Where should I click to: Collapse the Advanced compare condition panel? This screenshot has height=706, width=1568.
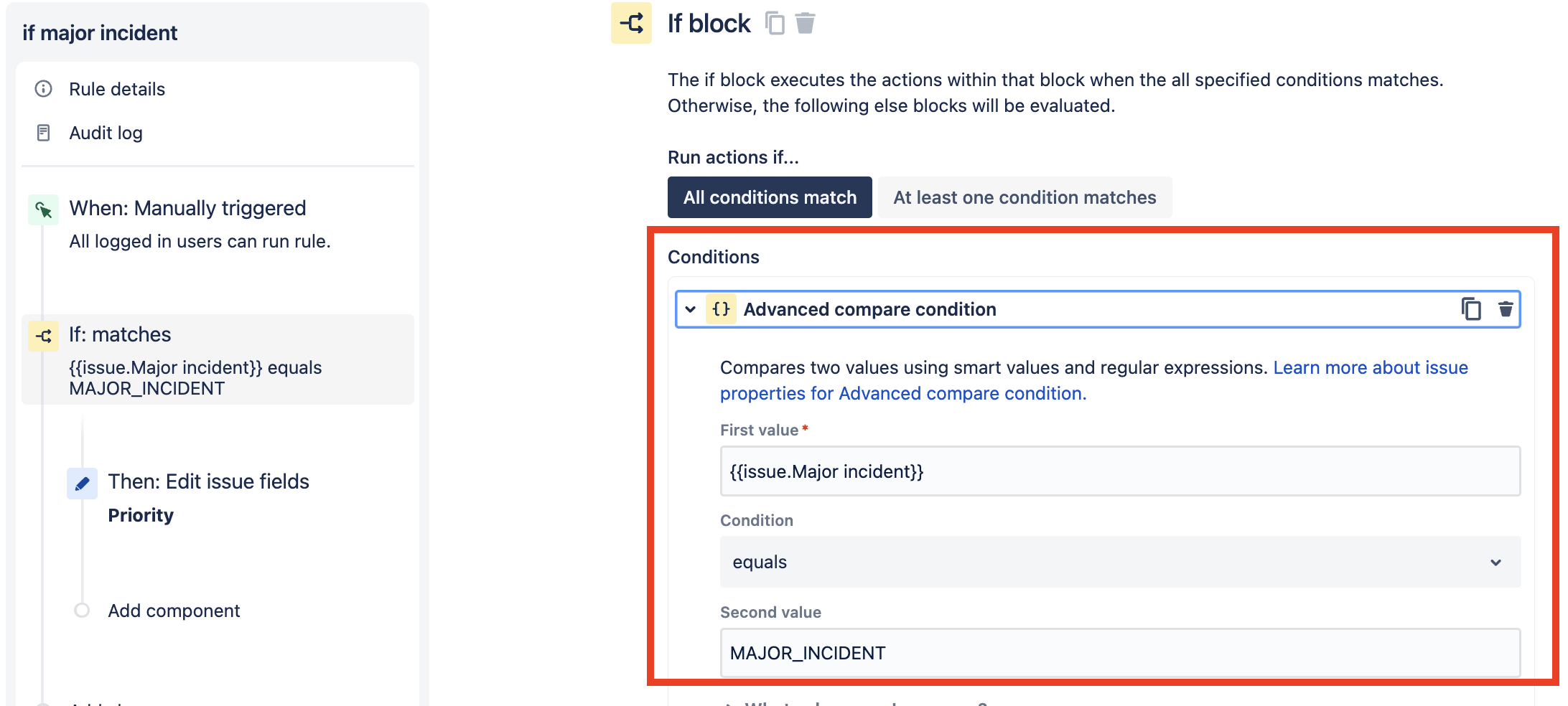(691, 309)
